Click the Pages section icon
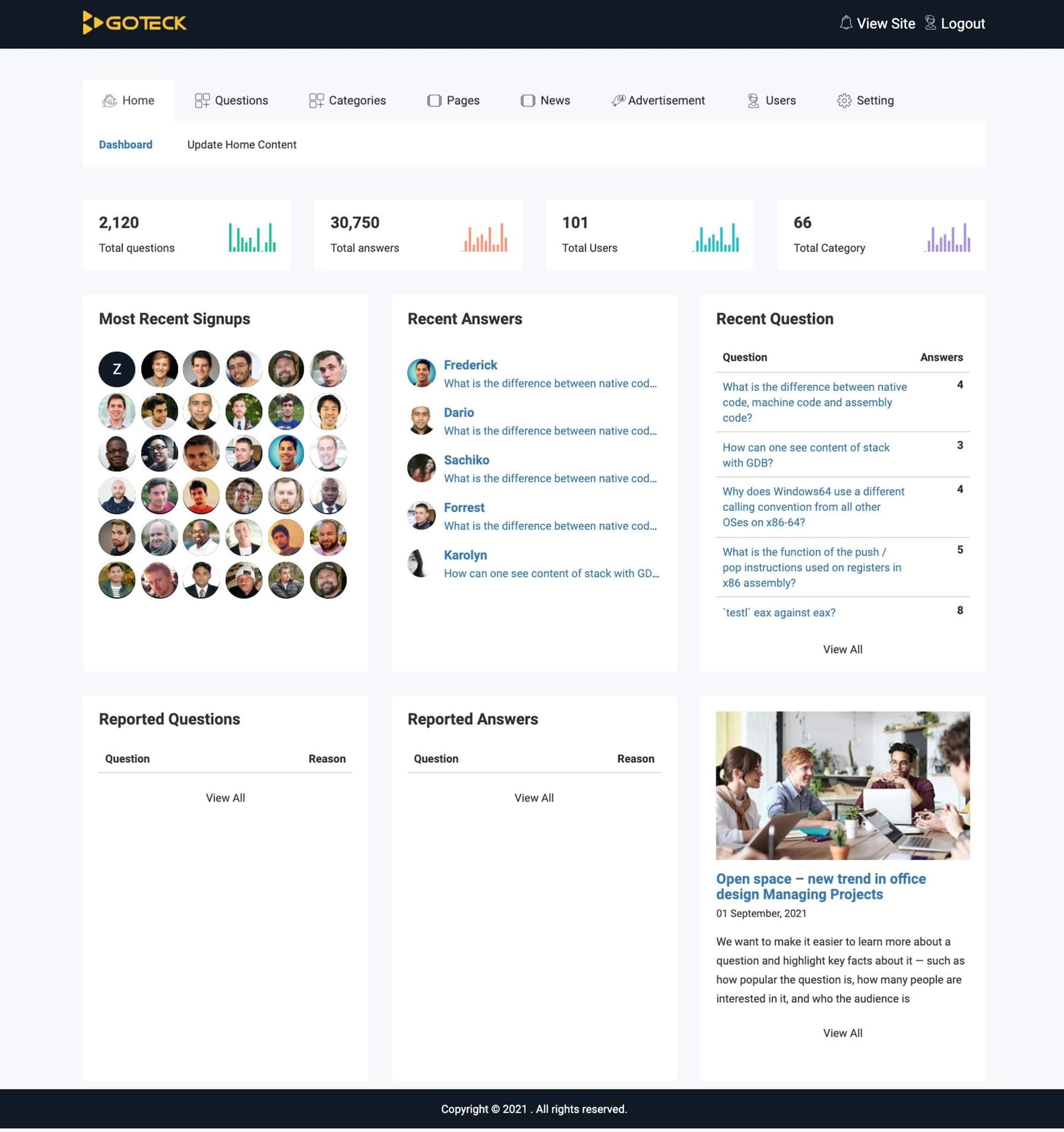 coord(435,100)
